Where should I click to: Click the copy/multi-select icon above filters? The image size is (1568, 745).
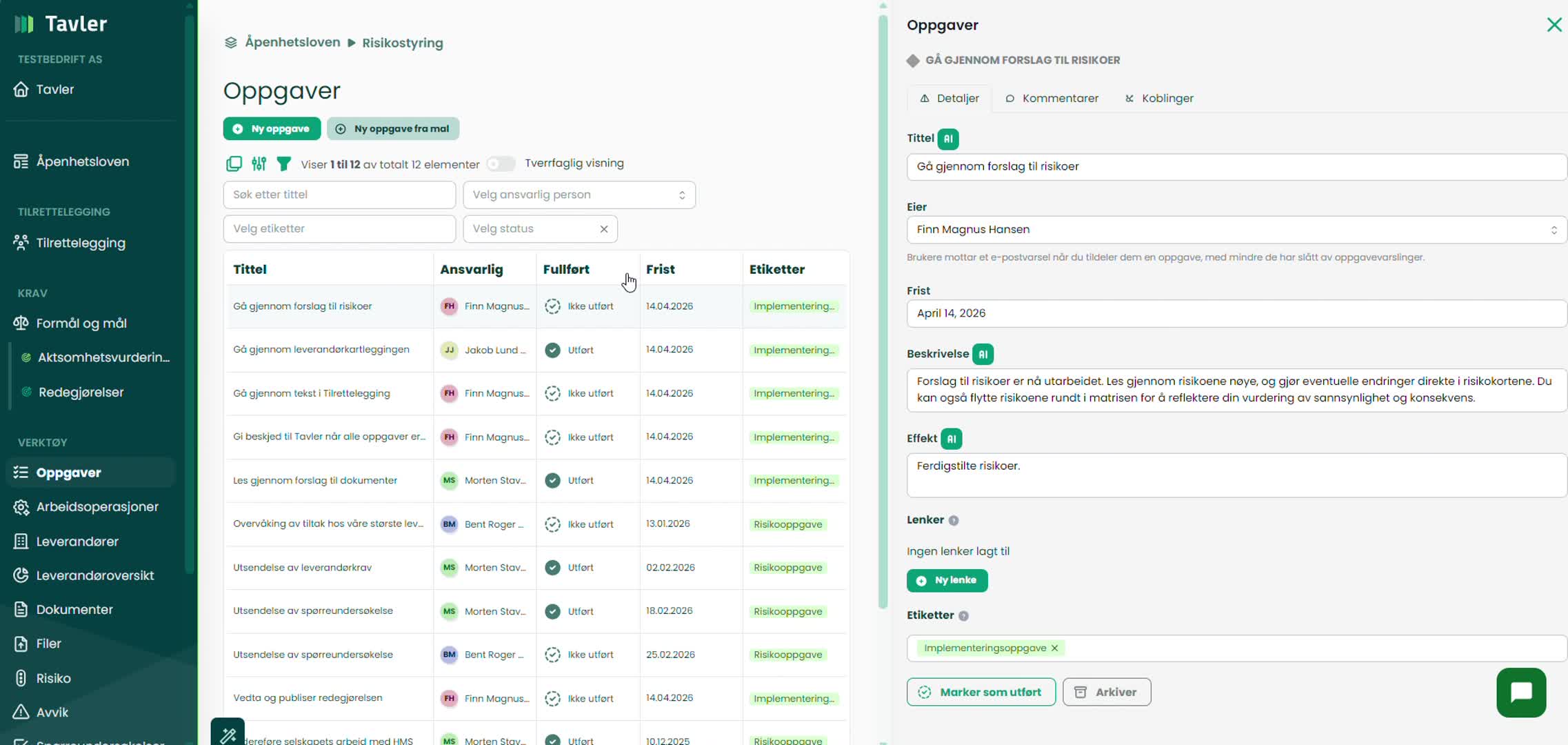(x=234, y=163)
